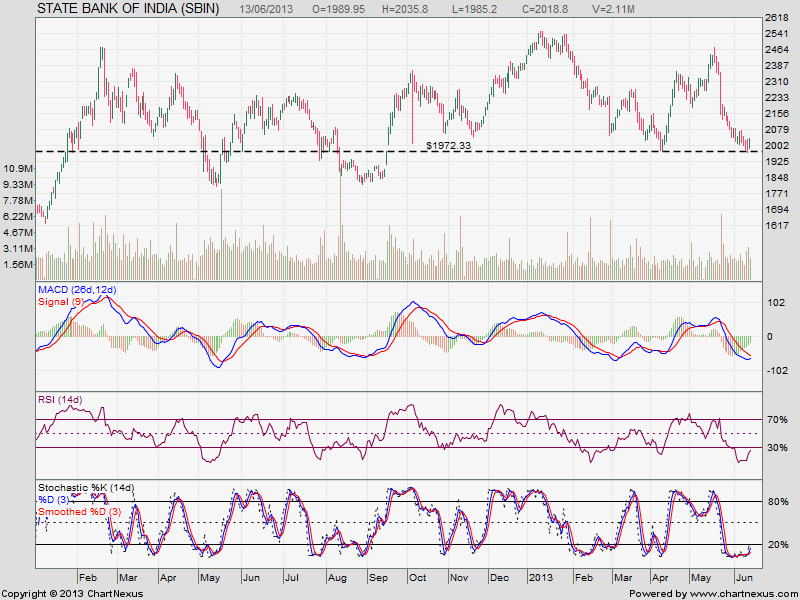Click the 1617 price axis label
Screen dimensions: 800x600
pos(777,225)
